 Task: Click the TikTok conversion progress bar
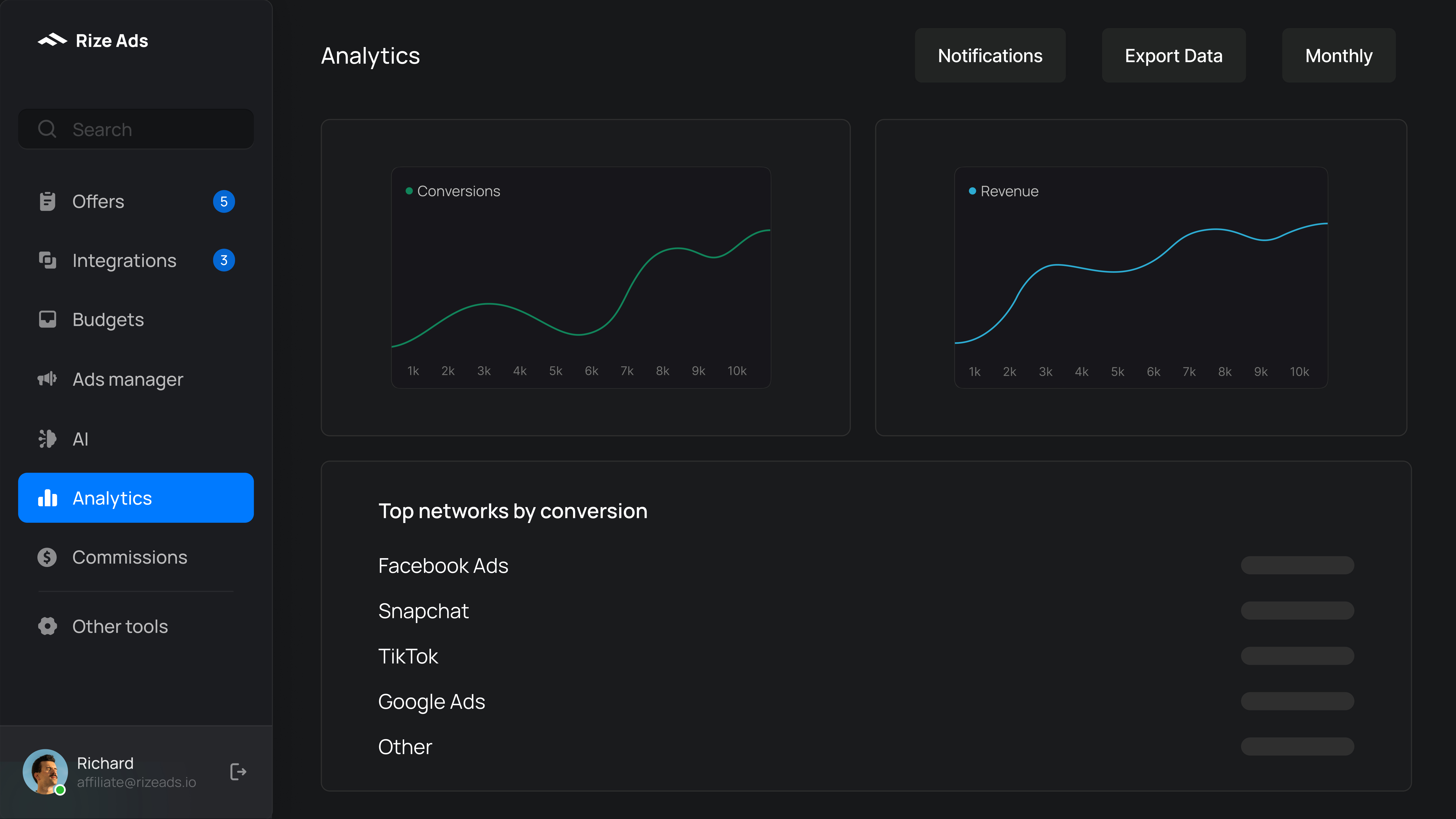[1297, 656]
